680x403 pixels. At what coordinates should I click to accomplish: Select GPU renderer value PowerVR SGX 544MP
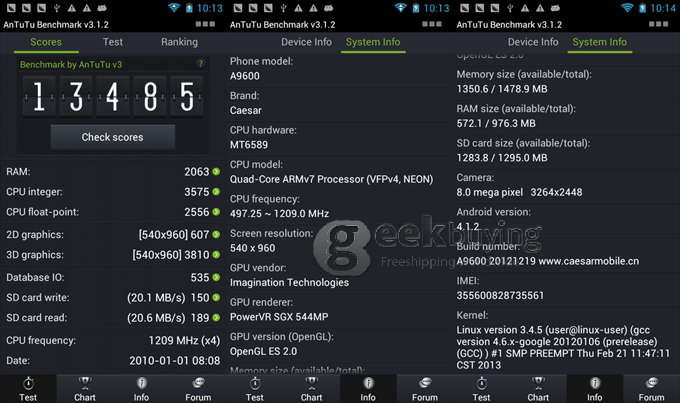tap(279, 317)
